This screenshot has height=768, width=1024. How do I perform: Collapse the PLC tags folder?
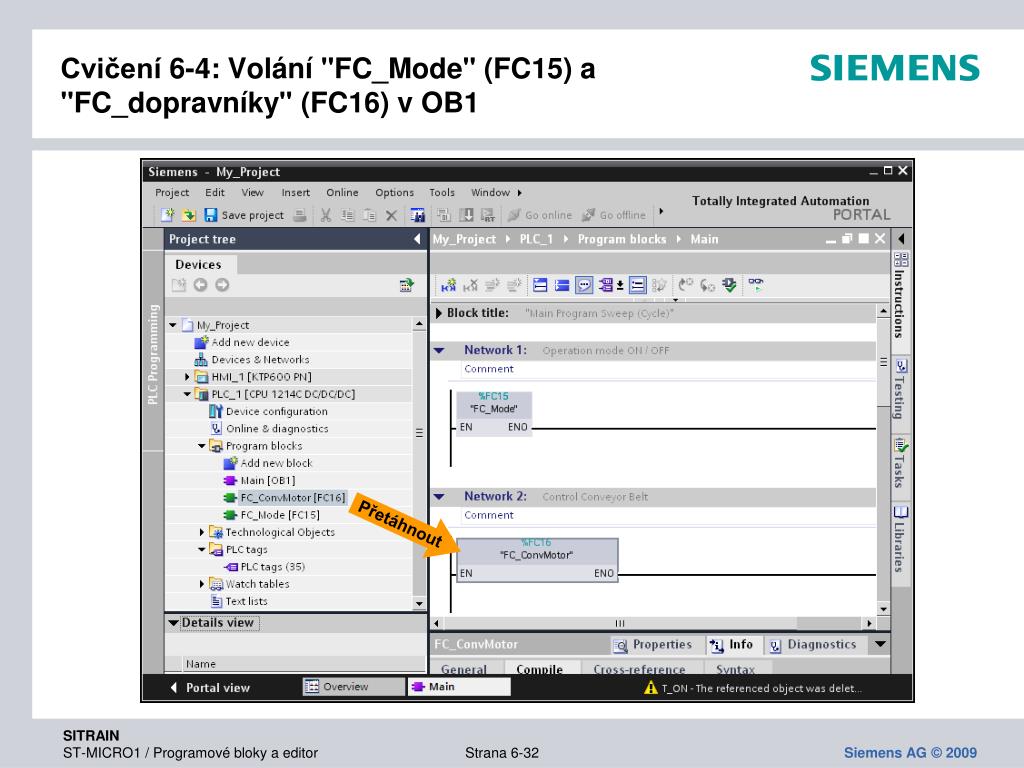point(202,549)
